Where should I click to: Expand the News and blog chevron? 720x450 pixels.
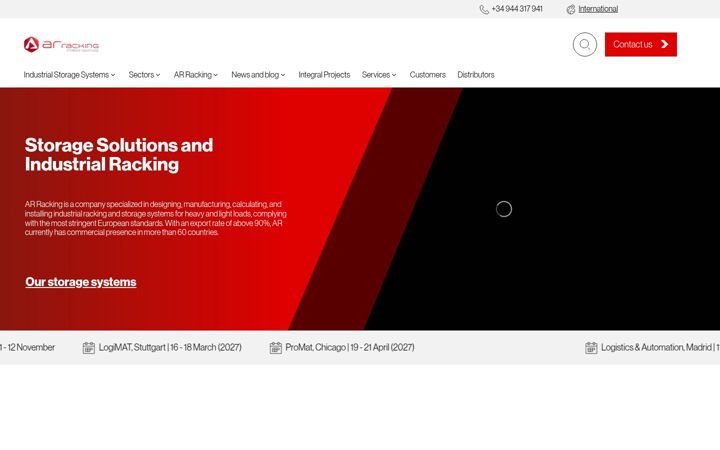click(283, 75)
